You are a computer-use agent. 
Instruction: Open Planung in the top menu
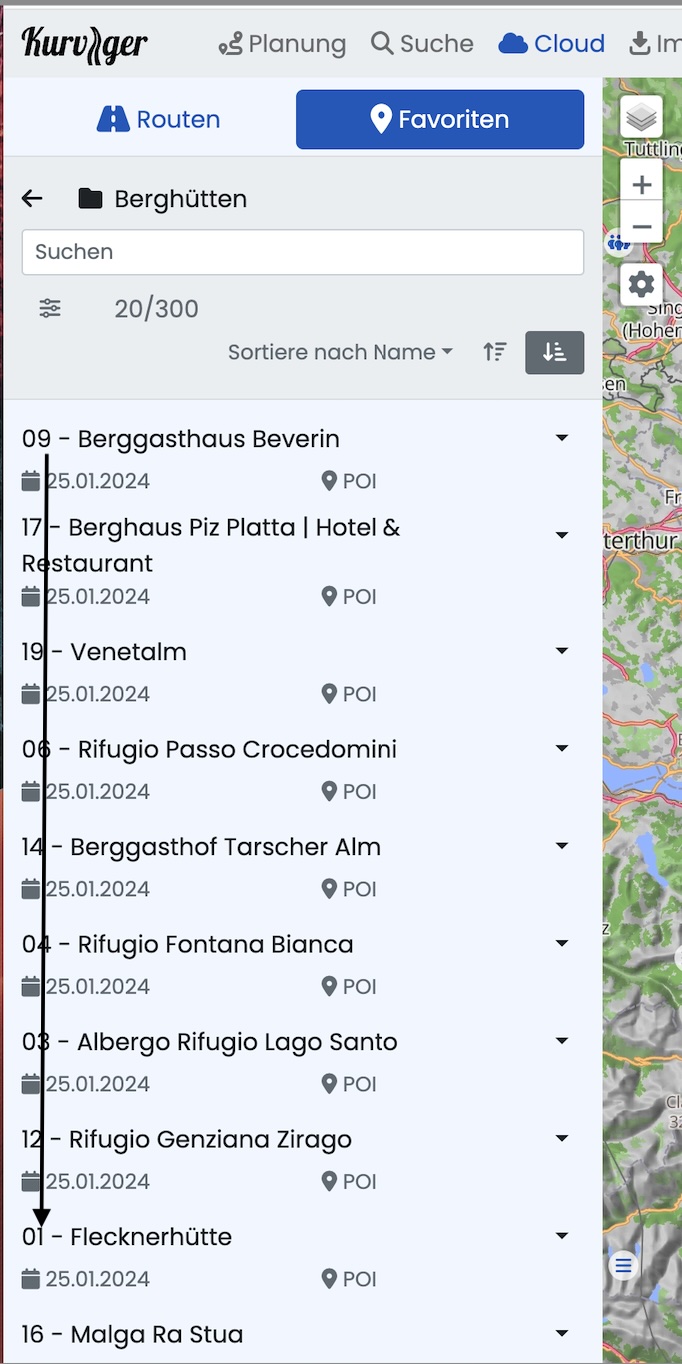(282, 44)
